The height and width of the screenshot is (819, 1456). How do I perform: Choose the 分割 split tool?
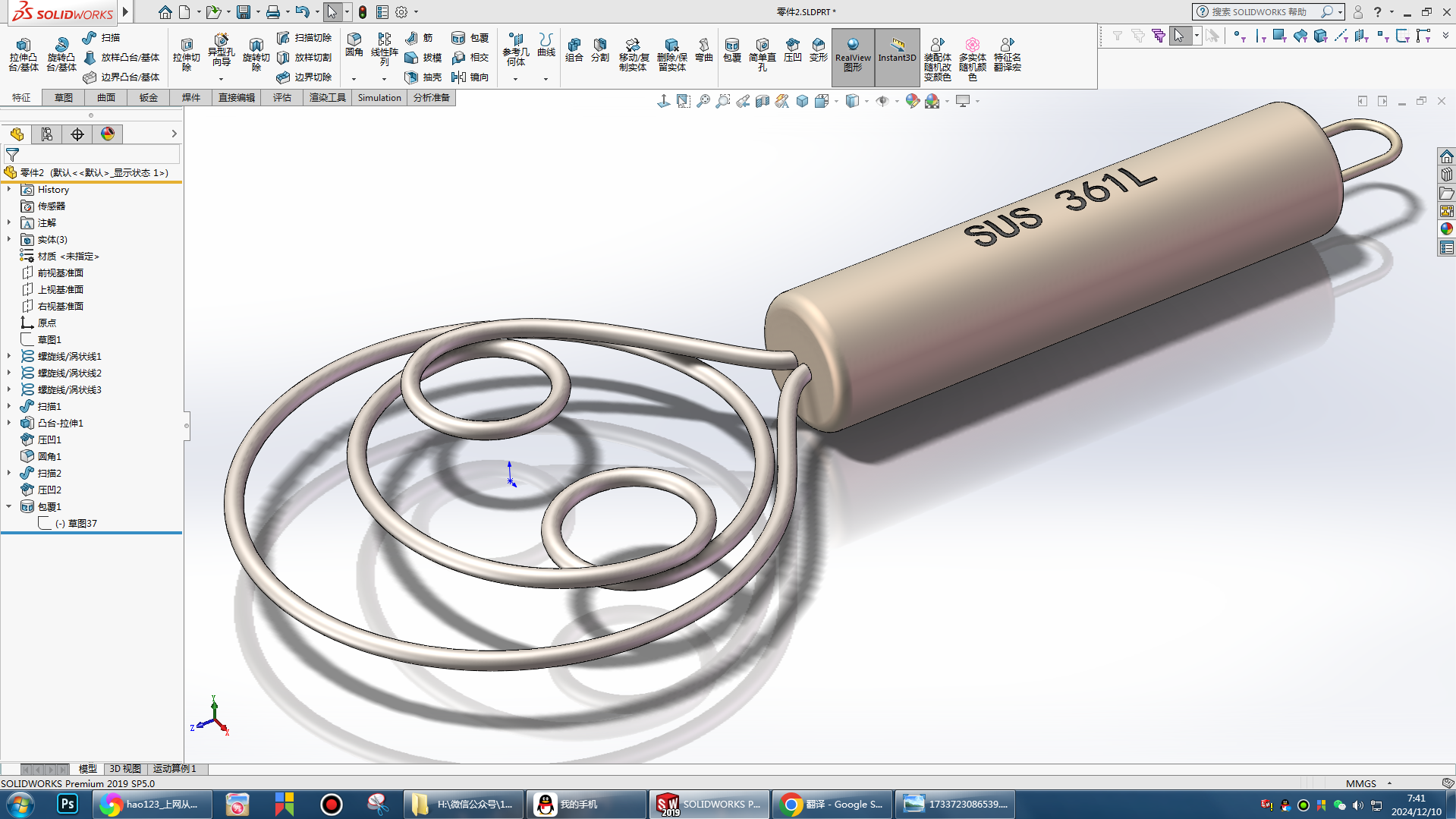[x=600, y=50]
